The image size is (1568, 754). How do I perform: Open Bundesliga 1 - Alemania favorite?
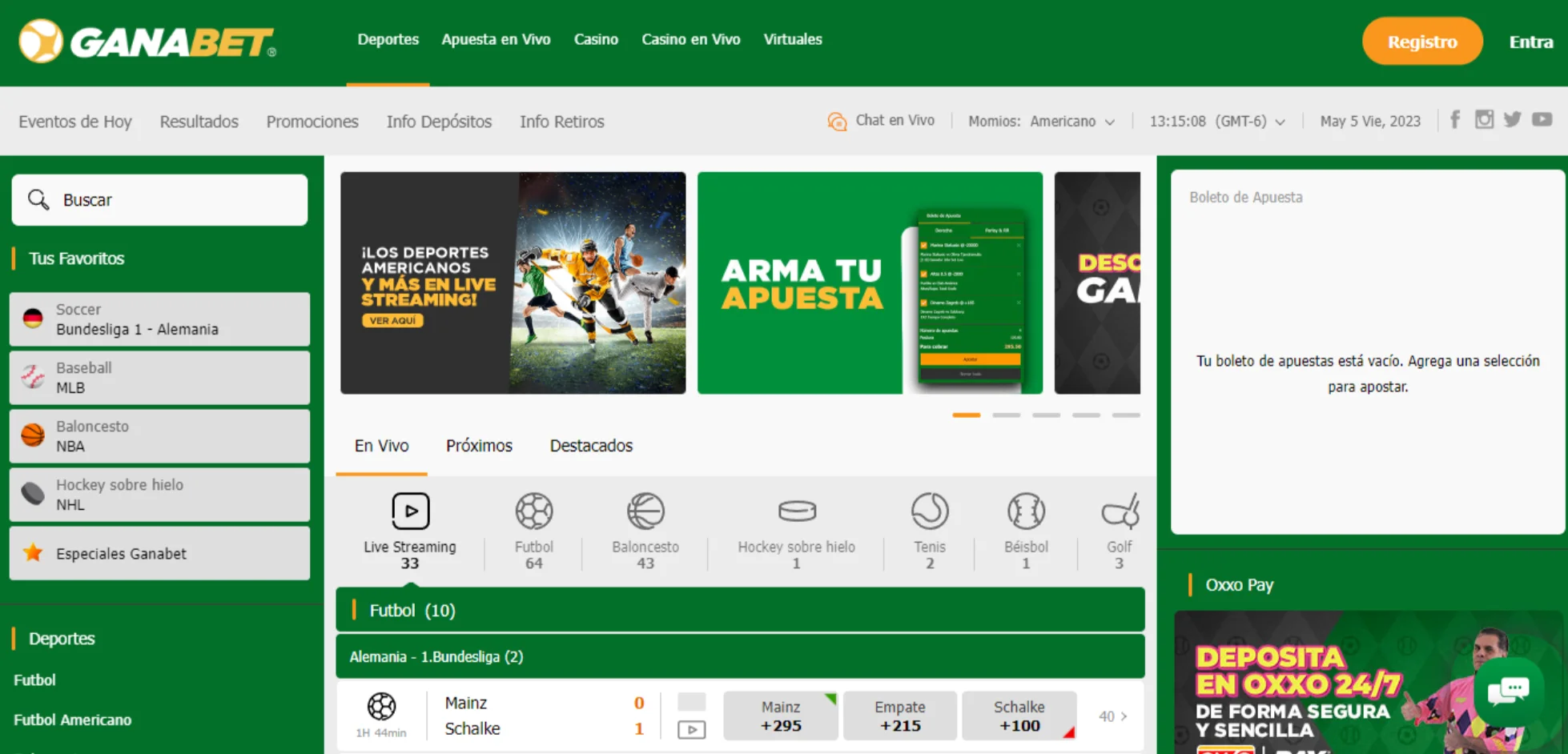[x=159, y=319]
